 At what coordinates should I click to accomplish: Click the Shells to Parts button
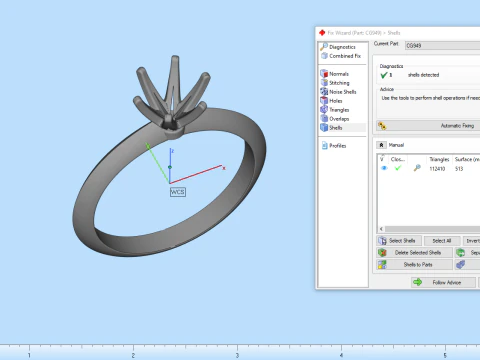[x=415, y=265]
